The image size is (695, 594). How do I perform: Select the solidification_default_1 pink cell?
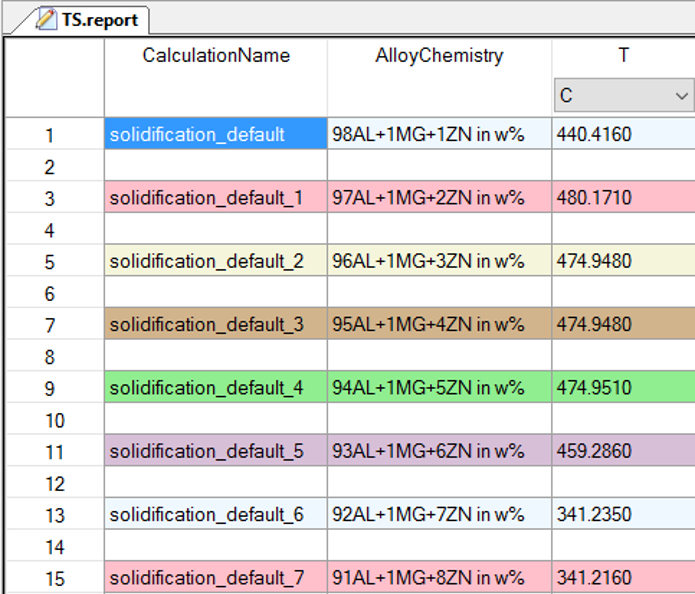click(x=216, y=198)
